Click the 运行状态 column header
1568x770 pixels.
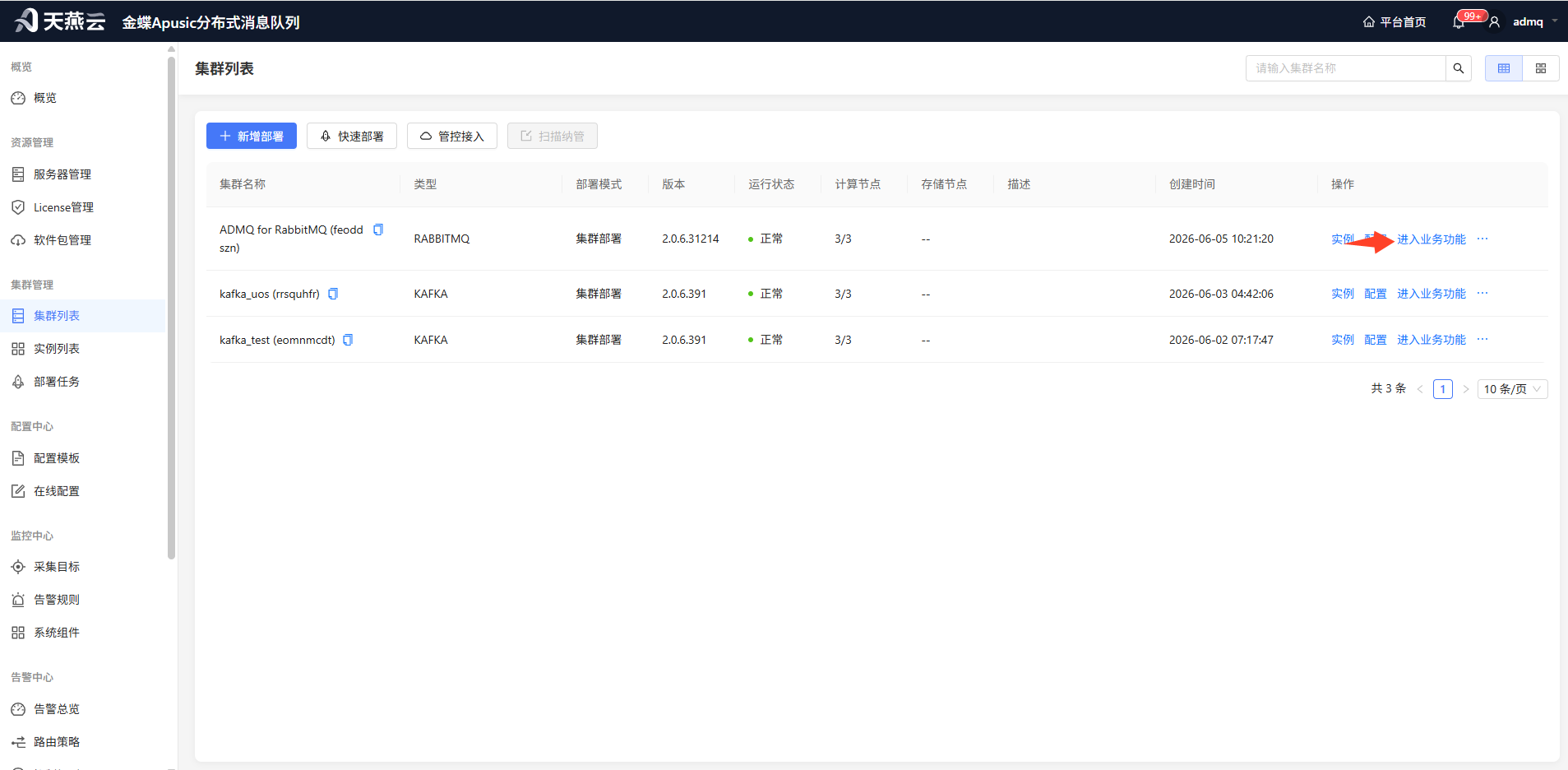point(771,184)
